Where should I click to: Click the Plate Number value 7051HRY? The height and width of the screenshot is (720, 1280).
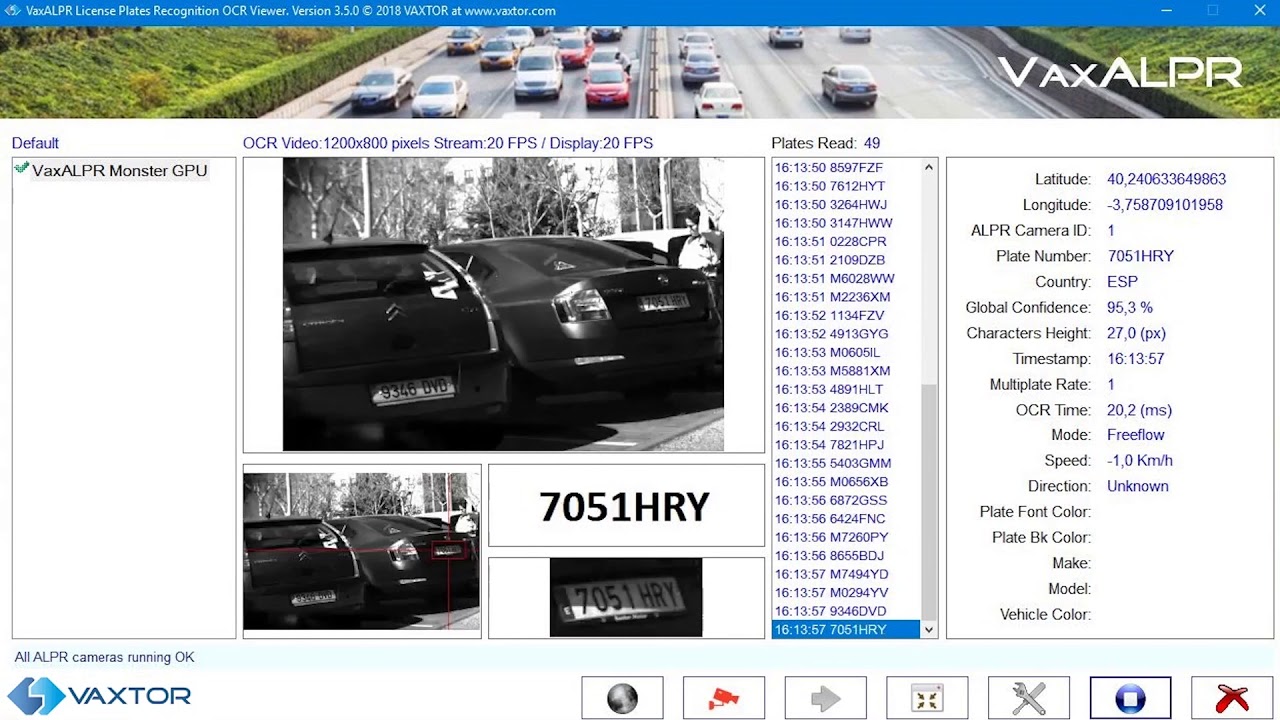(1141, 256)
